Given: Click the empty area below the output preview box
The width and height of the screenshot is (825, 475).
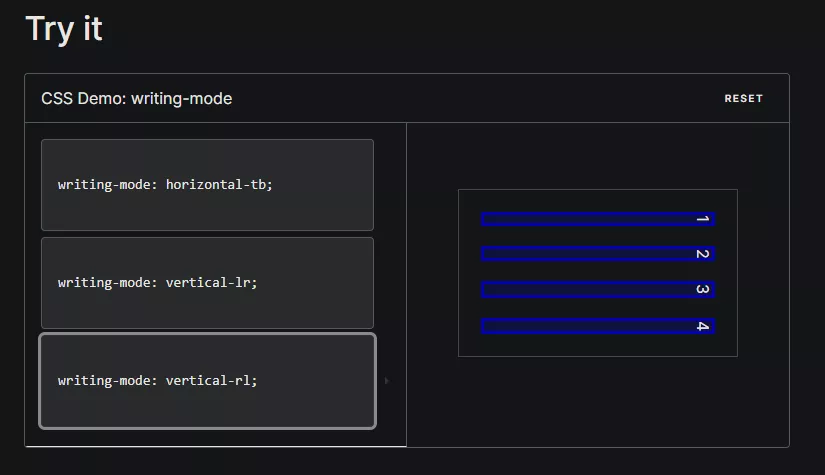Looking at the screenshot, I should pyautogui.click(x=597, y=402).
